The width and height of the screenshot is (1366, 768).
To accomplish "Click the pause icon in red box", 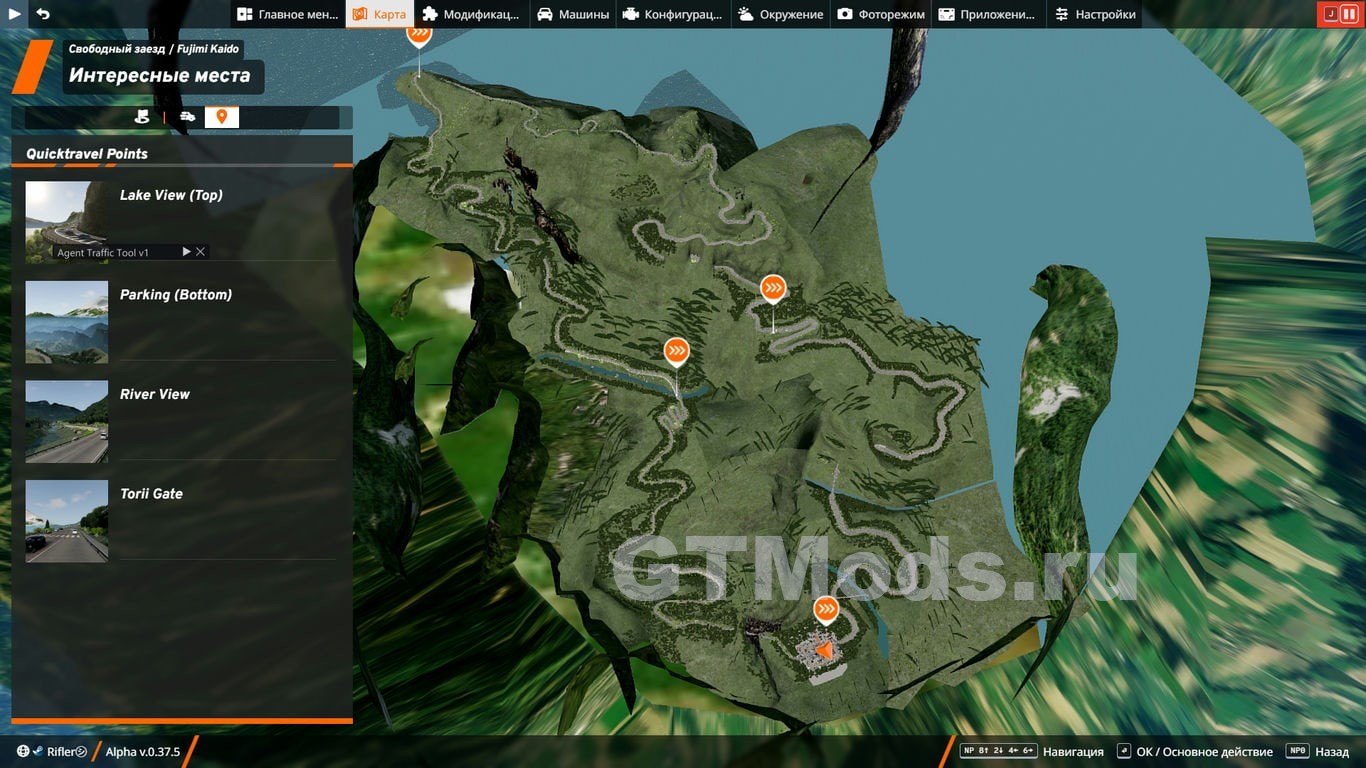I will click(x=1349, y=14).
